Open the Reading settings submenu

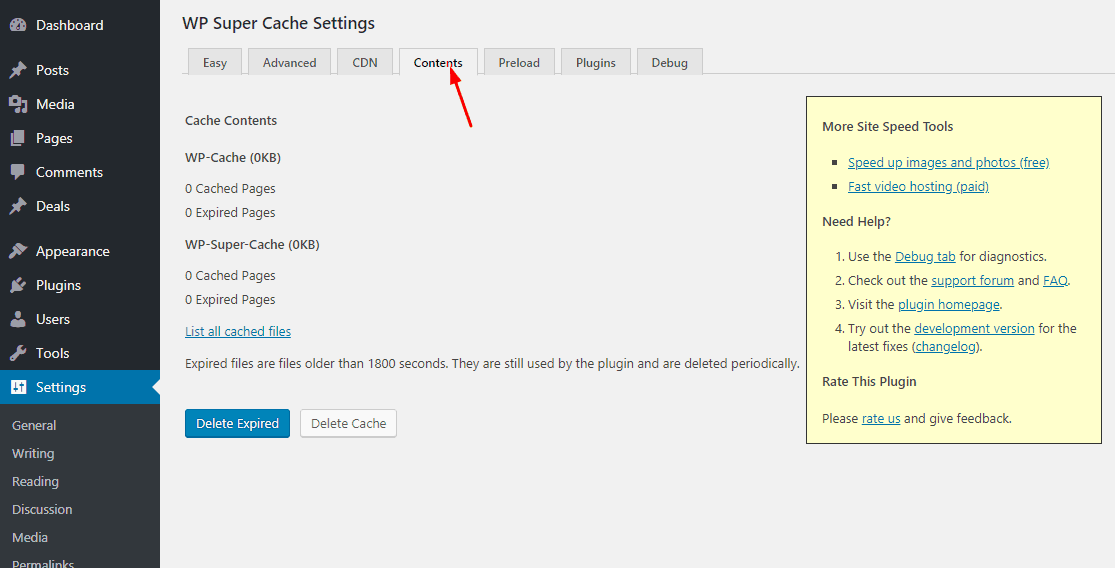pos(35,481)
